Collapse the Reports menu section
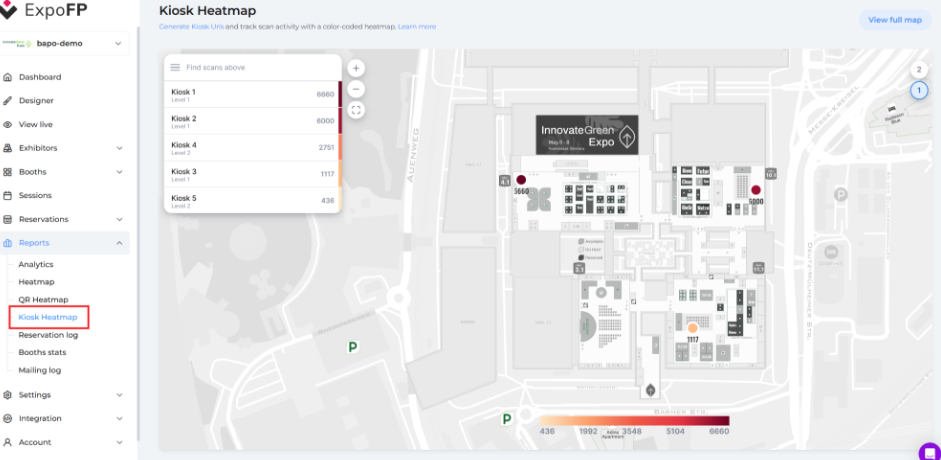 (x=119, y=243)
